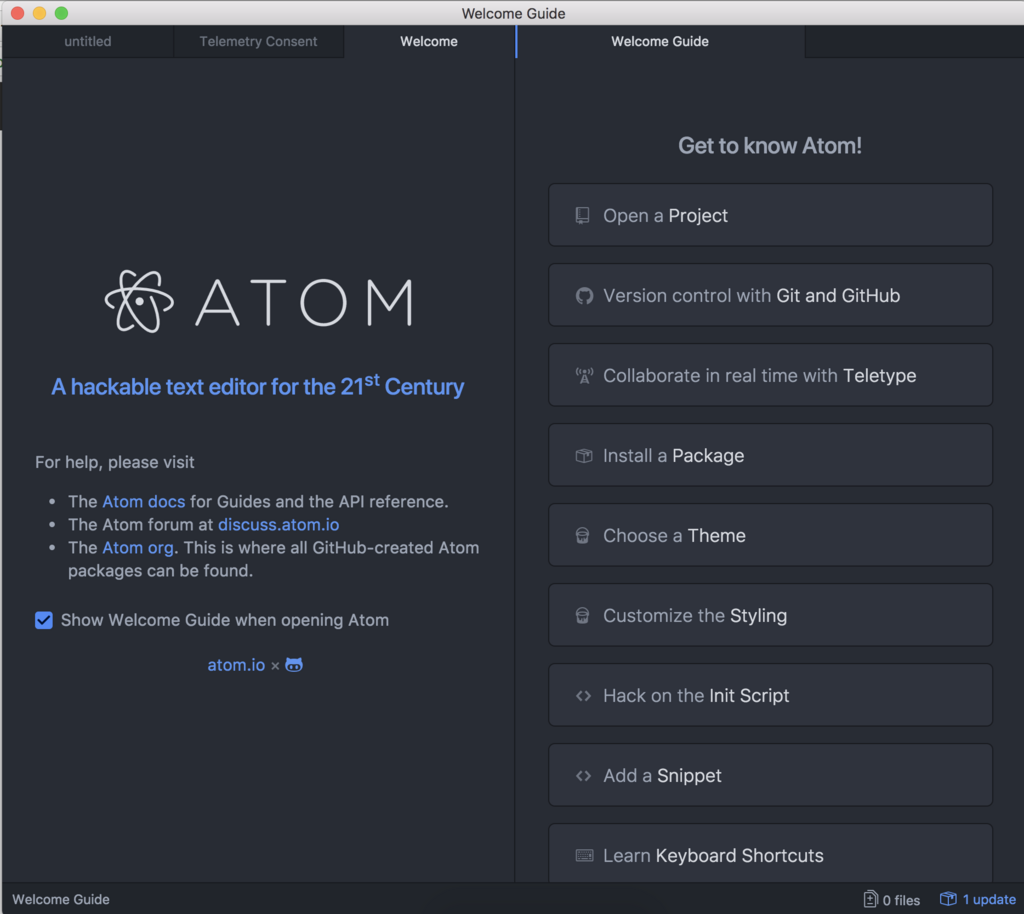
Task: Click the Get to know Atom! heading
Action: coord(770,146)
